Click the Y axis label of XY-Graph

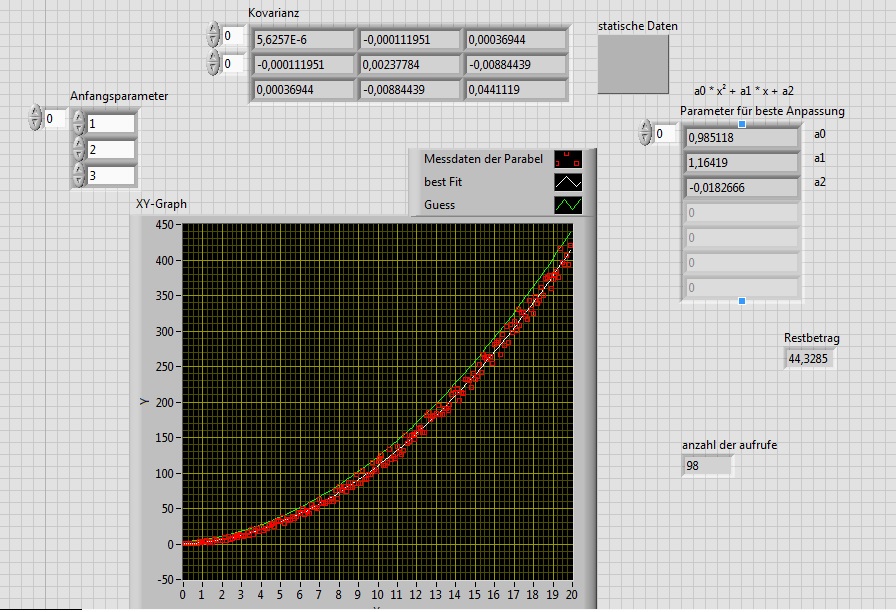145,400
